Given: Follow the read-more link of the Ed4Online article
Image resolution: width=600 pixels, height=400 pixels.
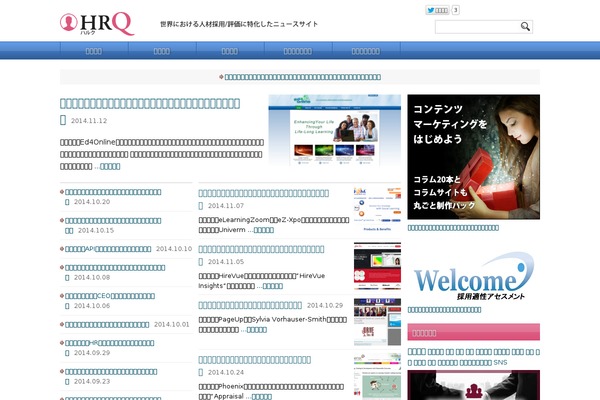Looking at the screenshot, I should coord(110,167).
